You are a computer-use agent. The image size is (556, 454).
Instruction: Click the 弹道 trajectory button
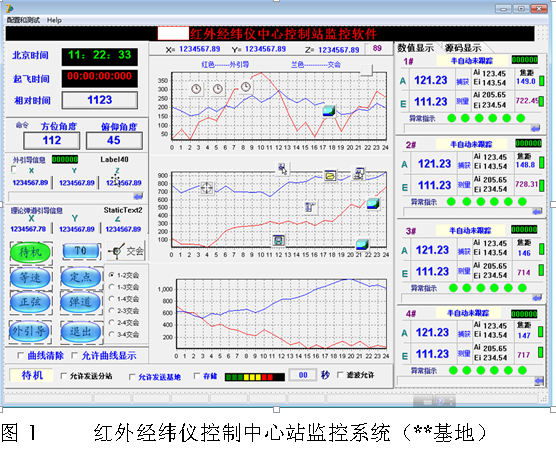tap(81, 302)
